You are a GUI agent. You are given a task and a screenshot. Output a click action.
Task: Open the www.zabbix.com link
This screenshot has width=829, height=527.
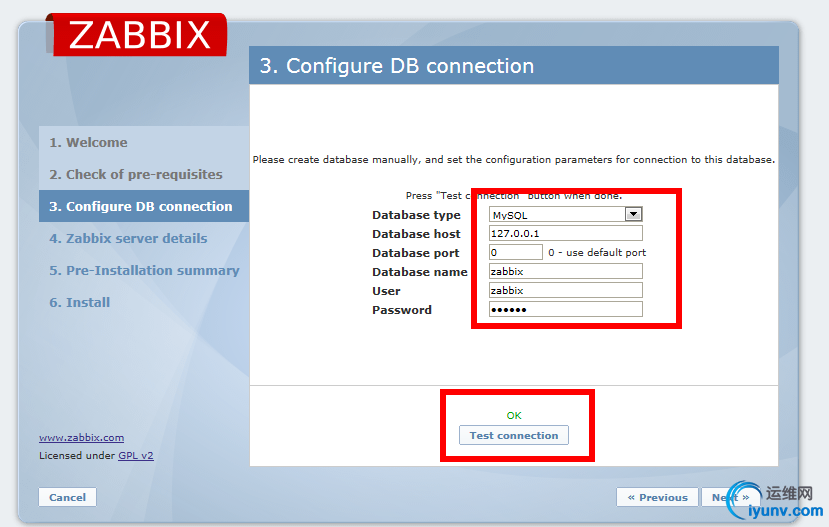coord(81,438)
